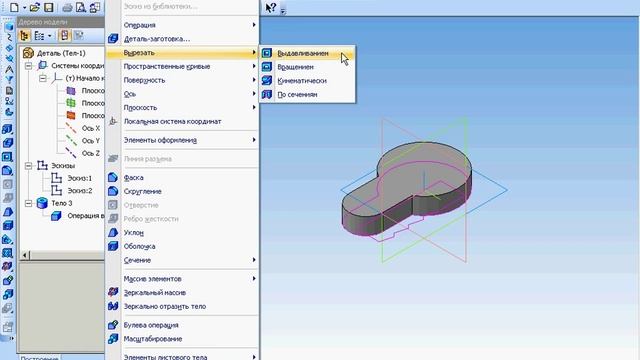Collapse the Системы координат tree node
Screen dimensions: 640x360
[28, 66]
